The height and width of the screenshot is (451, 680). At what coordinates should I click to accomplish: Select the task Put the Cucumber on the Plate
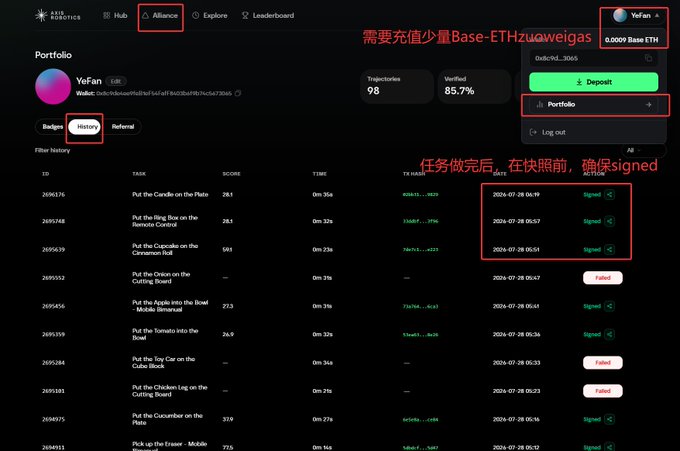(x=167, y=419)
